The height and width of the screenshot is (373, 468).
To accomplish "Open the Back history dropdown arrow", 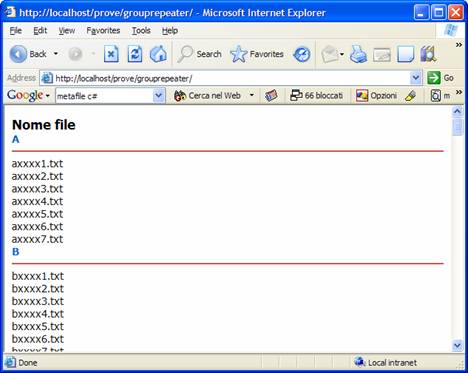I will [56, 54].
